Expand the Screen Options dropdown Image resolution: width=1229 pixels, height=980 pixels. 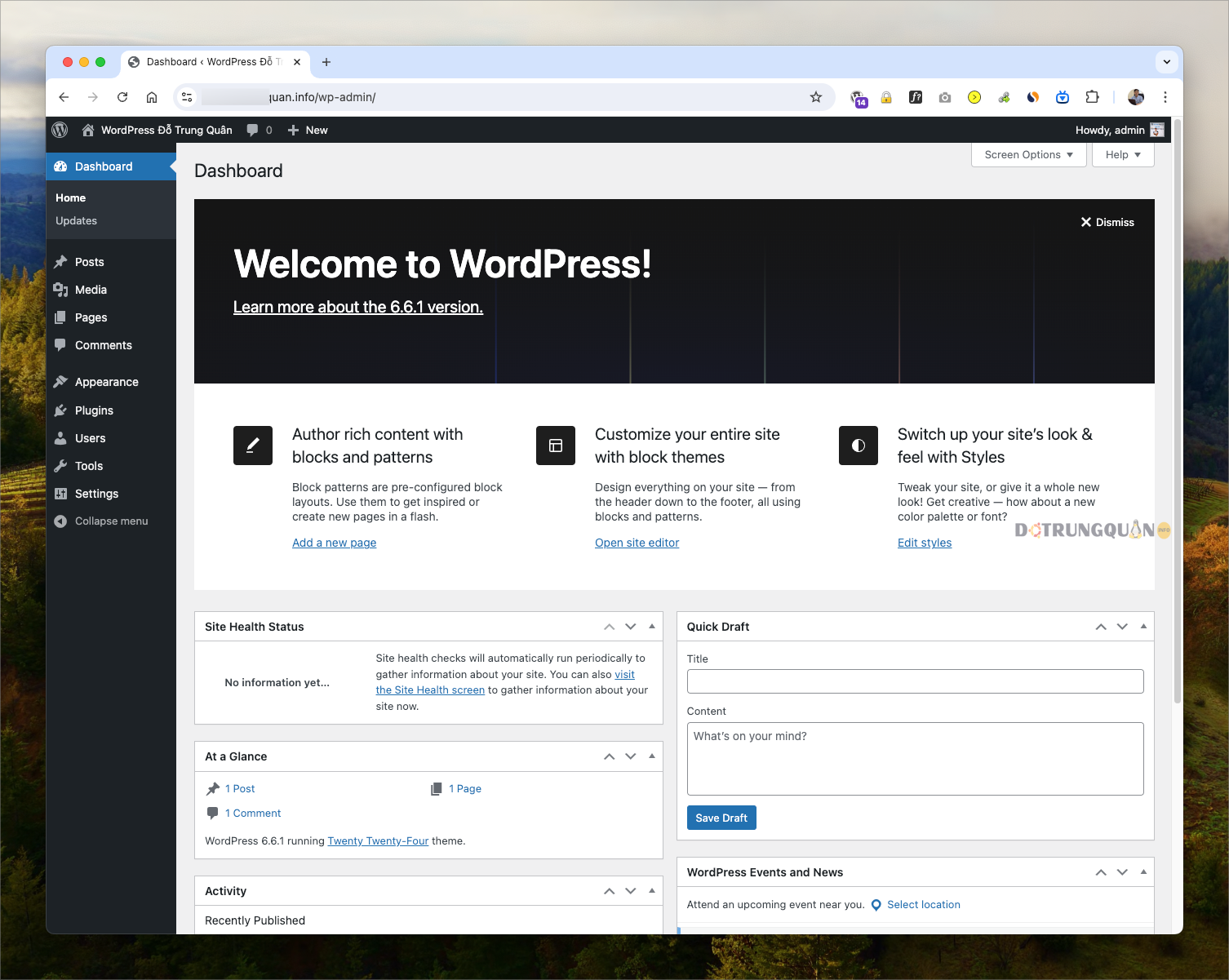click(x=1028, y=155)
